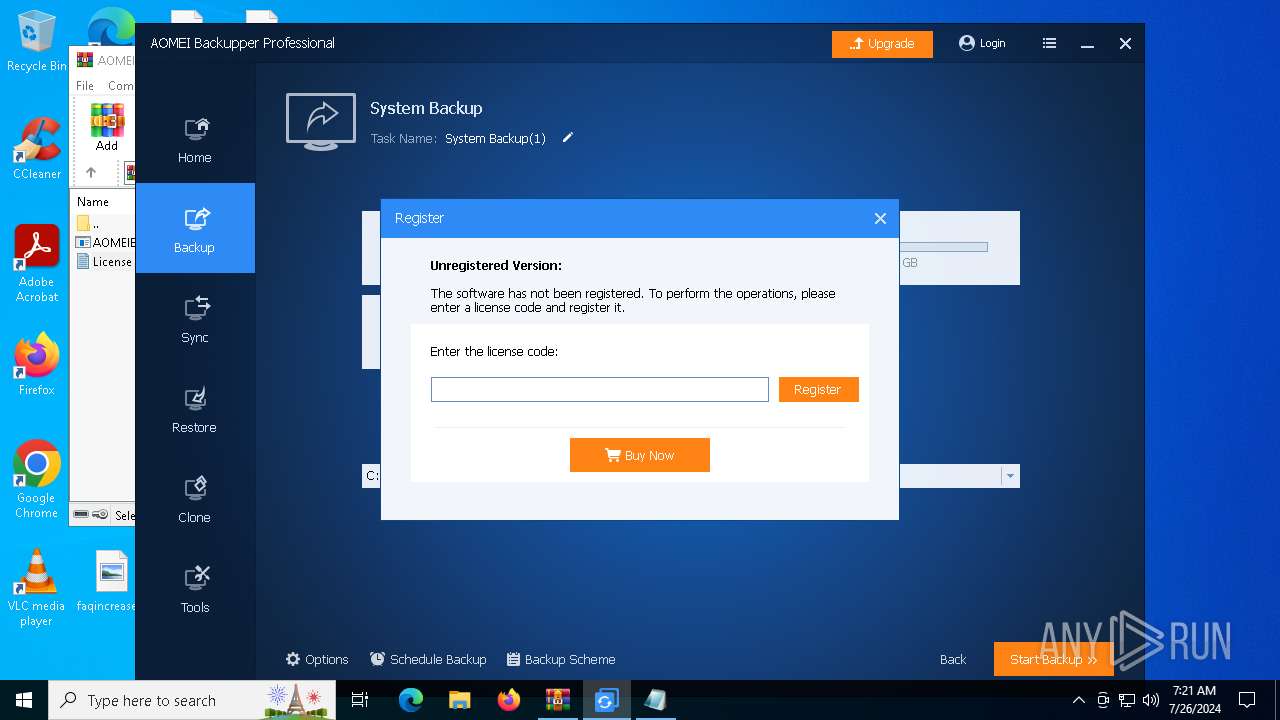Open the Login account link
1280x720 pixels.
tap(982, 43)
